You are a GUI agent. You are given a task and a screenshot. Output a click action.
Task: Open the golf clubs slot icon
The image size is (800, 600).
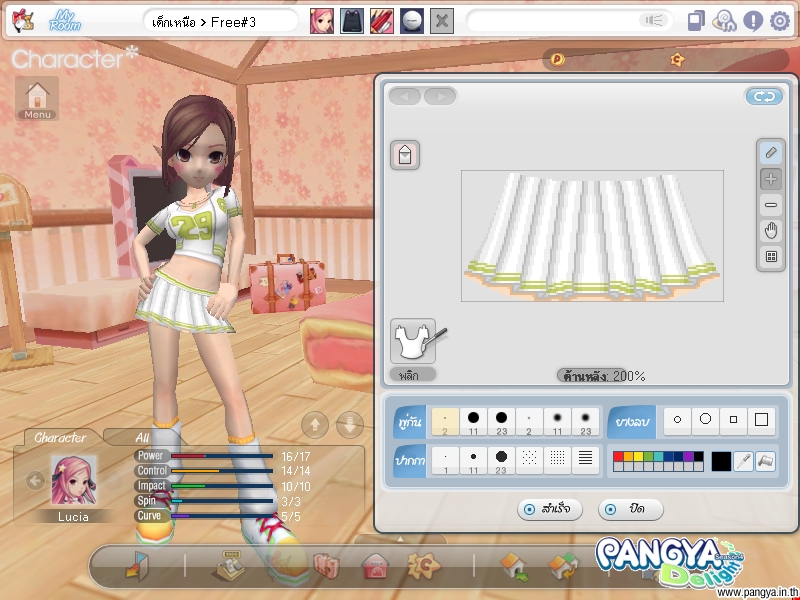click(382, 21)
